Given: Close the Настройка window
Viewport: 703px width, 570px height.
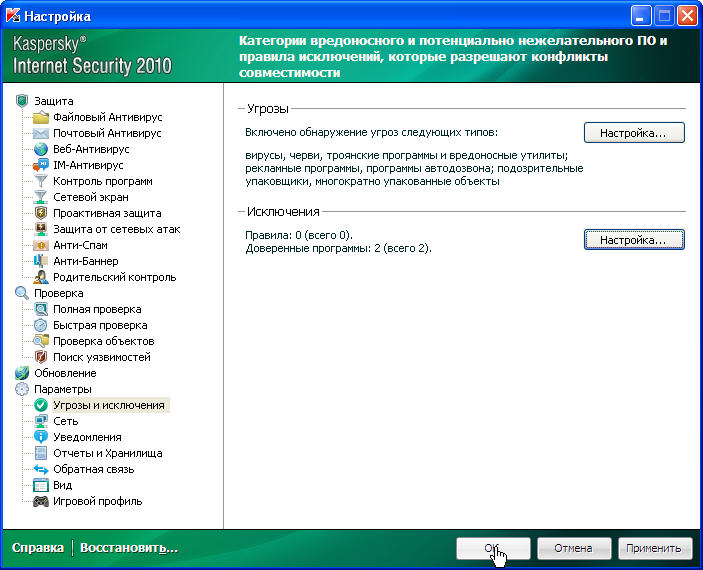Looking at the screenshot, I should click(x=687, y=17).
